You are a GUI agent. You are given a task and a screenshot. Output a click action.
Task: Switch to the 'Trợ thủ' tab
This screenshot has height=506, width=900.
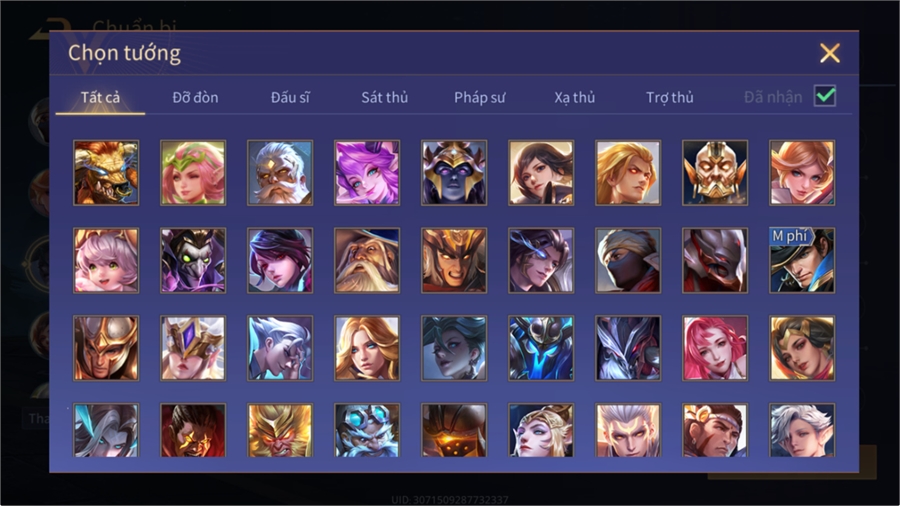[670, 98]
